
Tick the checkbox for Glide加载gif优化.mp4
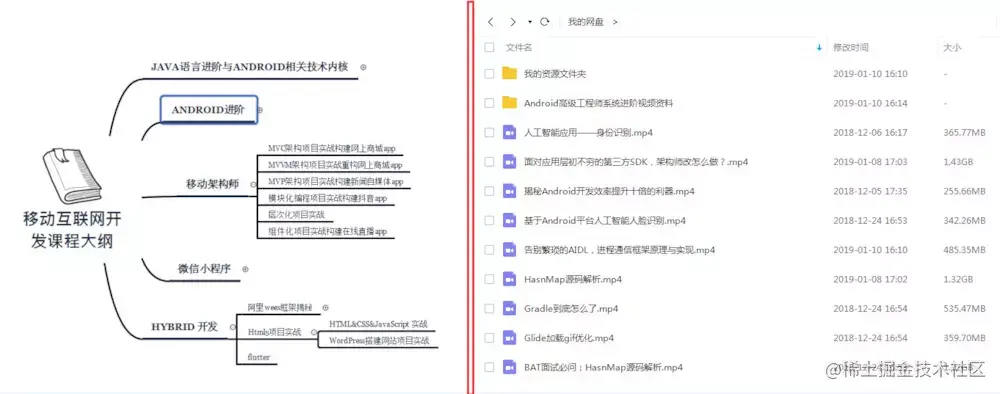tap(489, 338)
